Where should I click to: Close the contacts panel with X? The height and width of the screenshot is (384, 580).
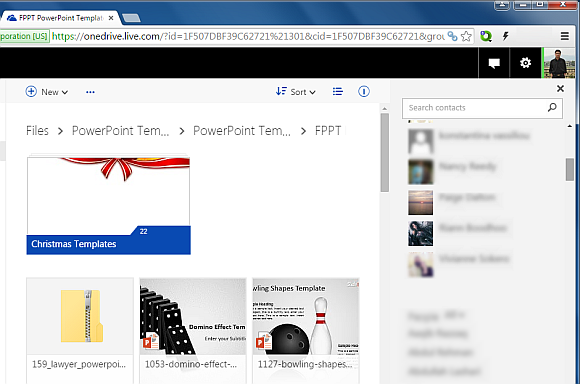560,88
